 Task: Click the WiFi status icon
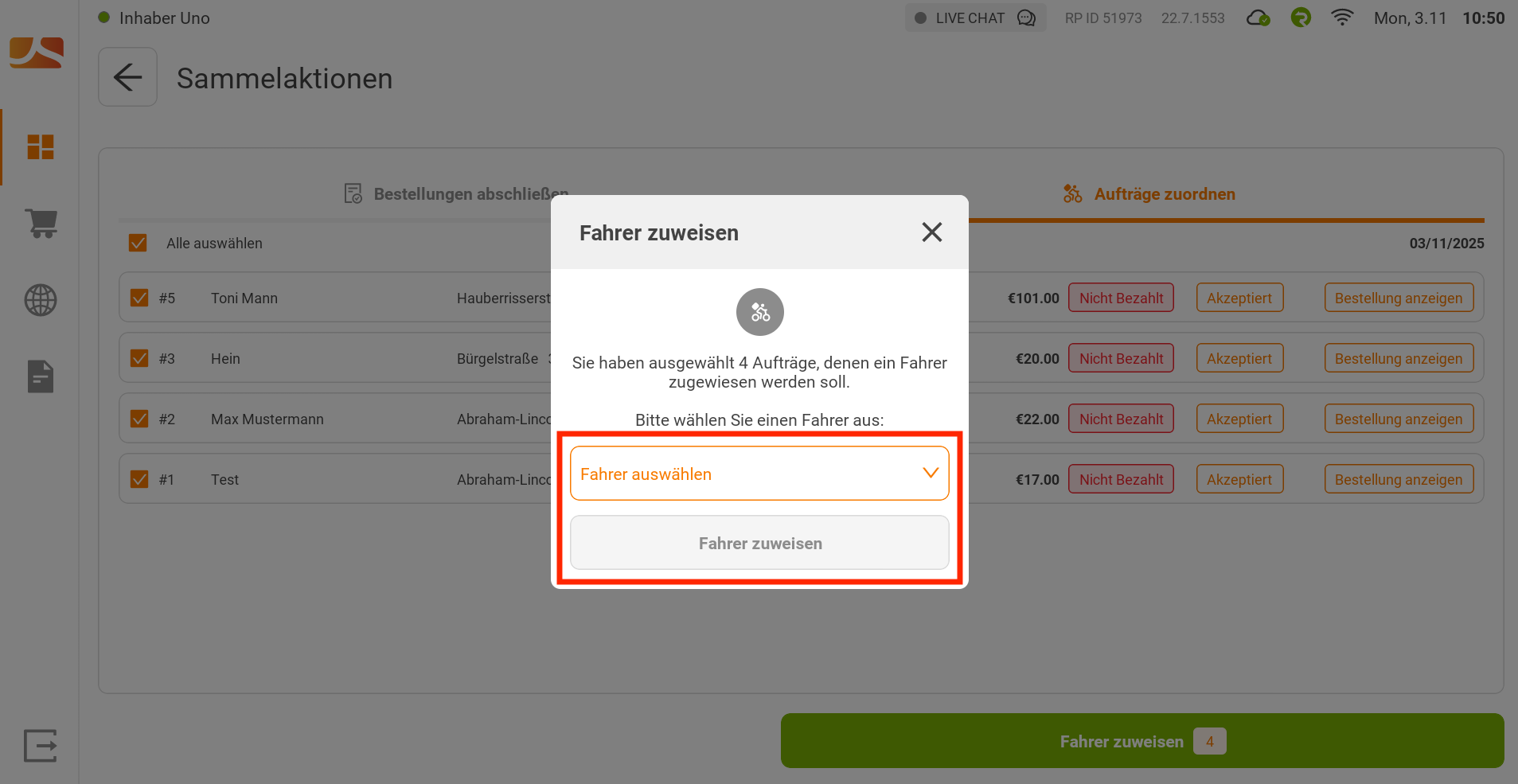coord(1341,18)
